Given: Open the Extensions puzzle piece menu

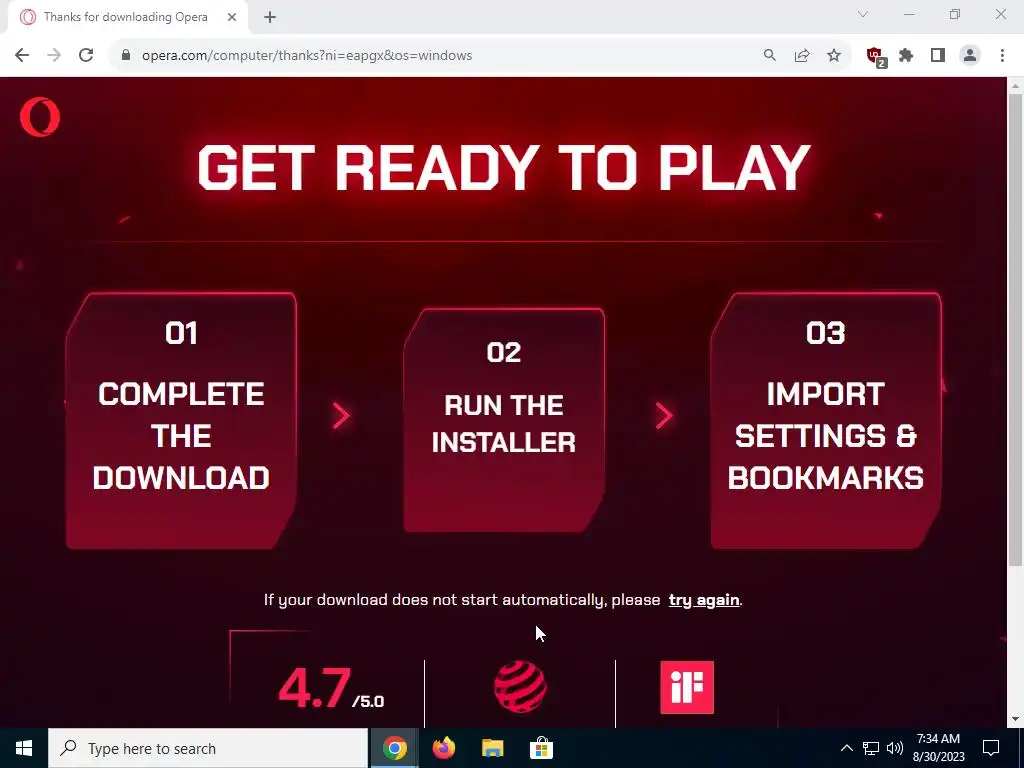Looking at the screenshot, I should point(906,56).
